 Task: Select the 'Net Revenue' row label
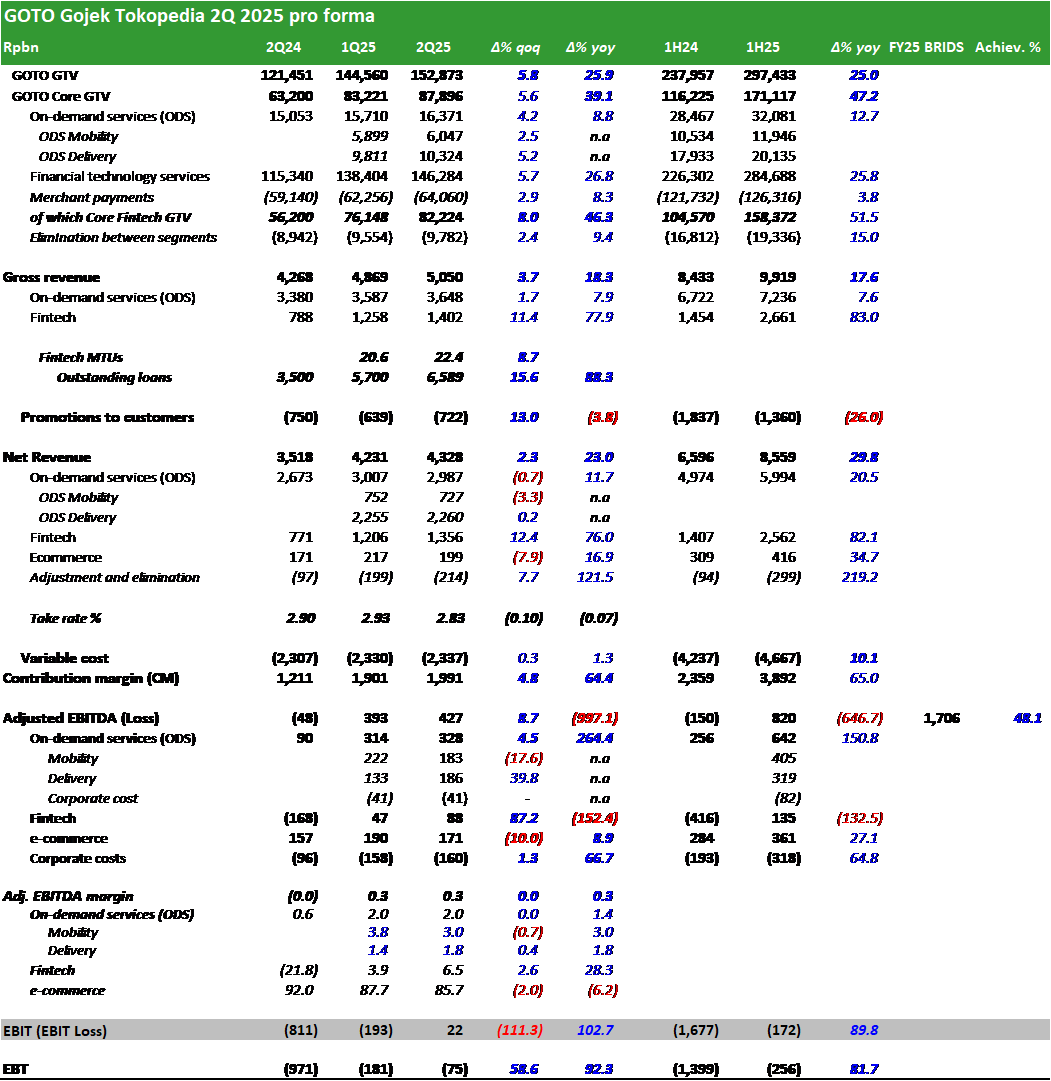tap(47, 458)
